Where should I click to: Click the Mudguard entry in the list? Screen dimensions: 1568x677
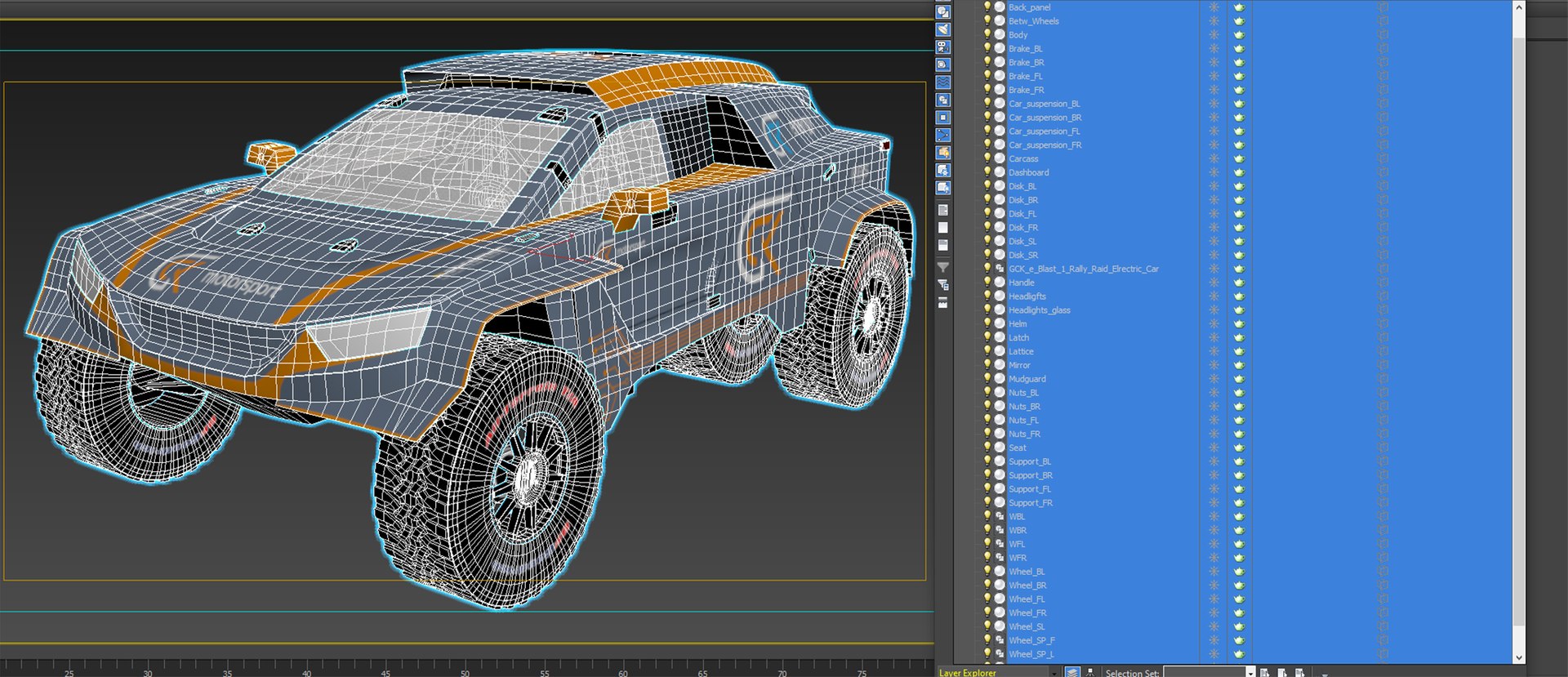(x=1027, y=379)
